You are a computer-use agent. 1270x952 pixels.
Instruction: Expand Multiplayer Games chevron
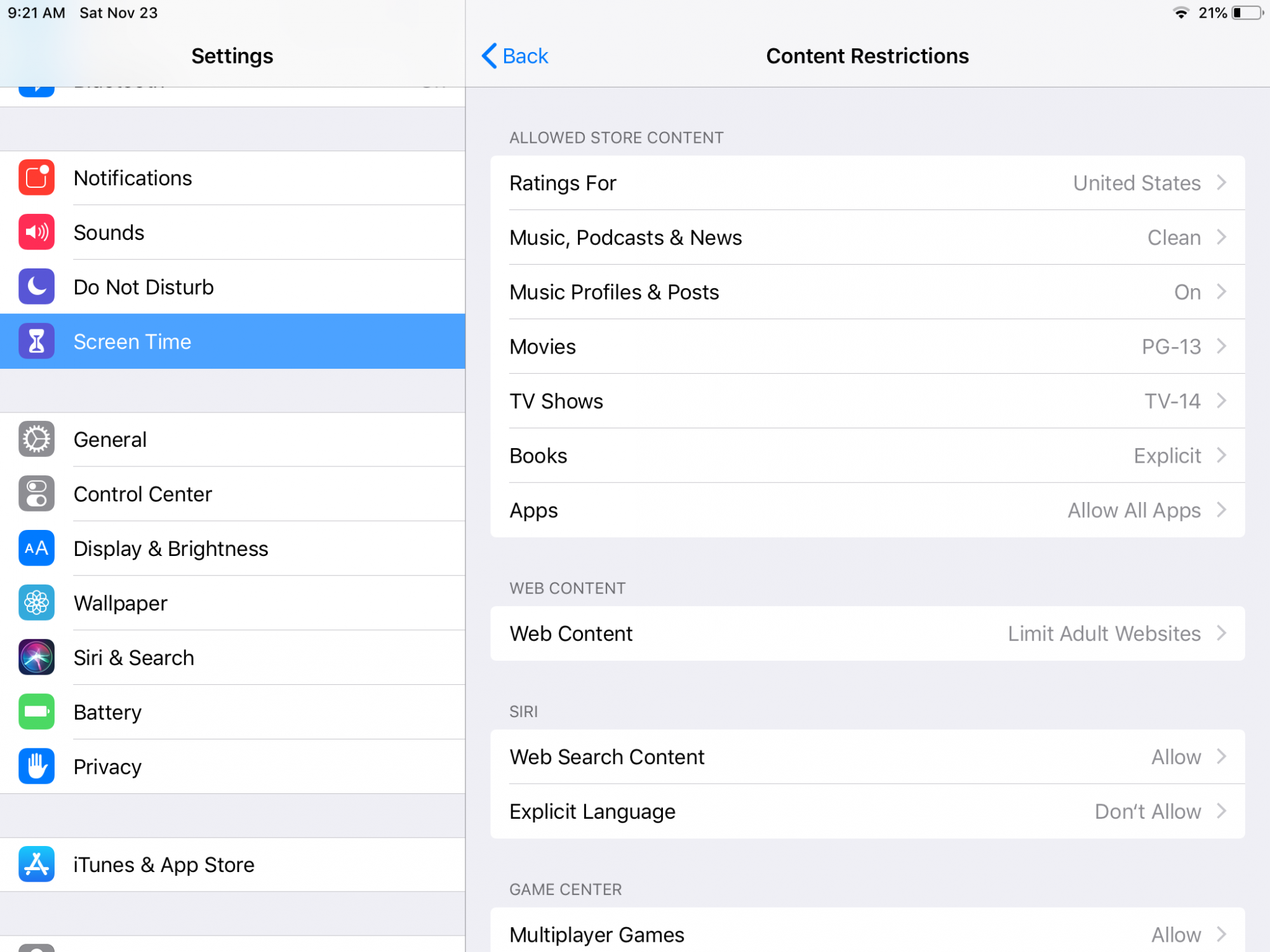(x=1221, y=934)
